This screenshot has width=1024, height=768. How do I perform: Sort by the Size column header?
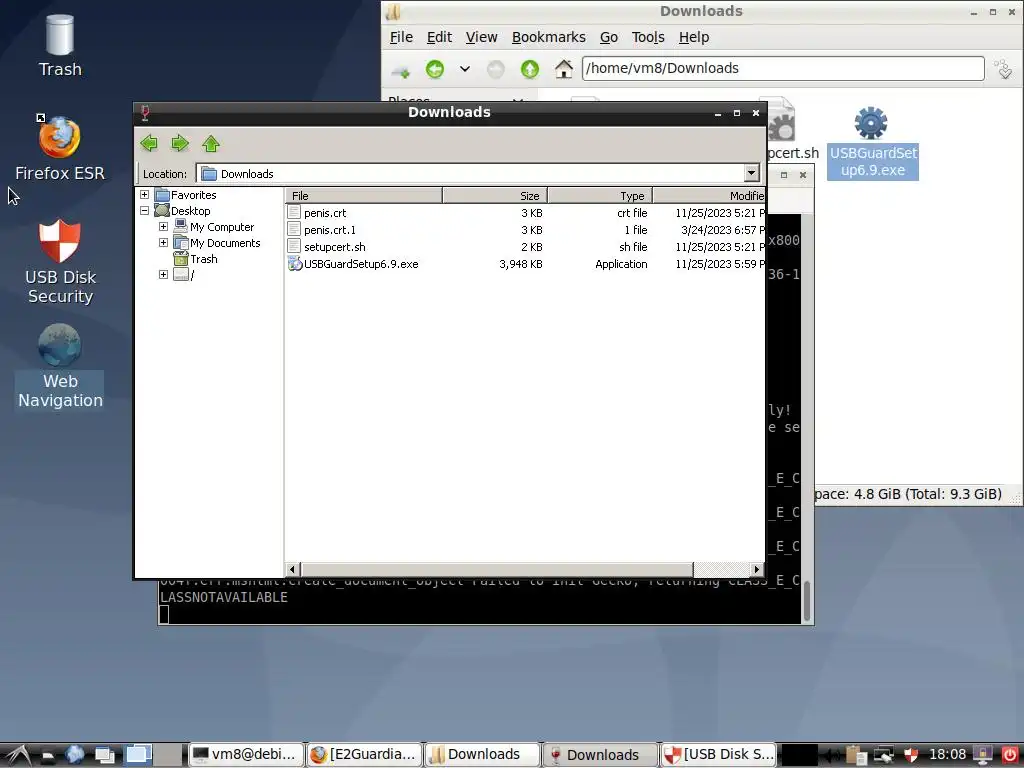pos(495,195)
